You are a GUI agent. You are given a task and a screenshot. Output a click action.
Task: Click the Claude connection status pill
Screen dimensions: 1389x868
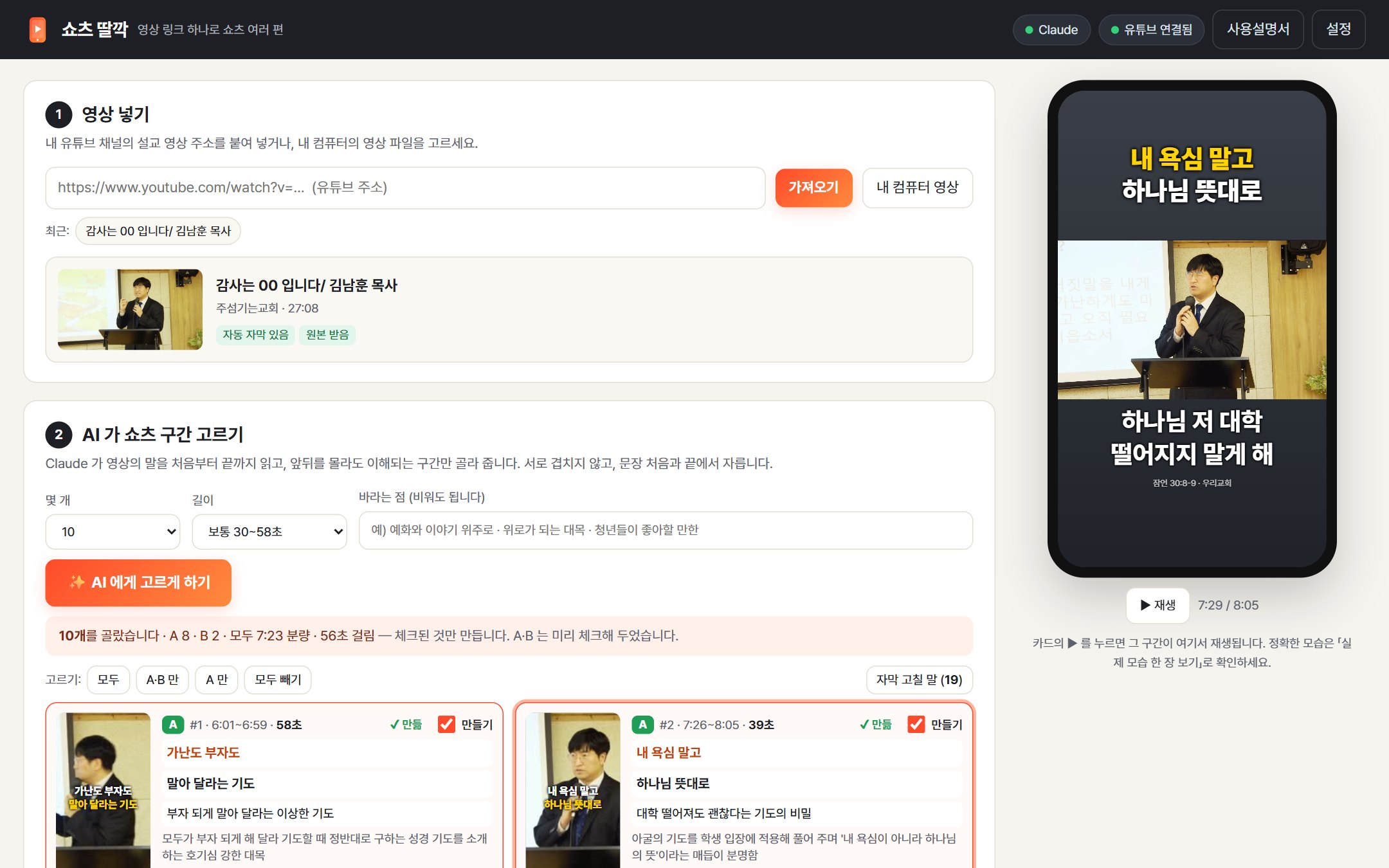pos(1051,30)
